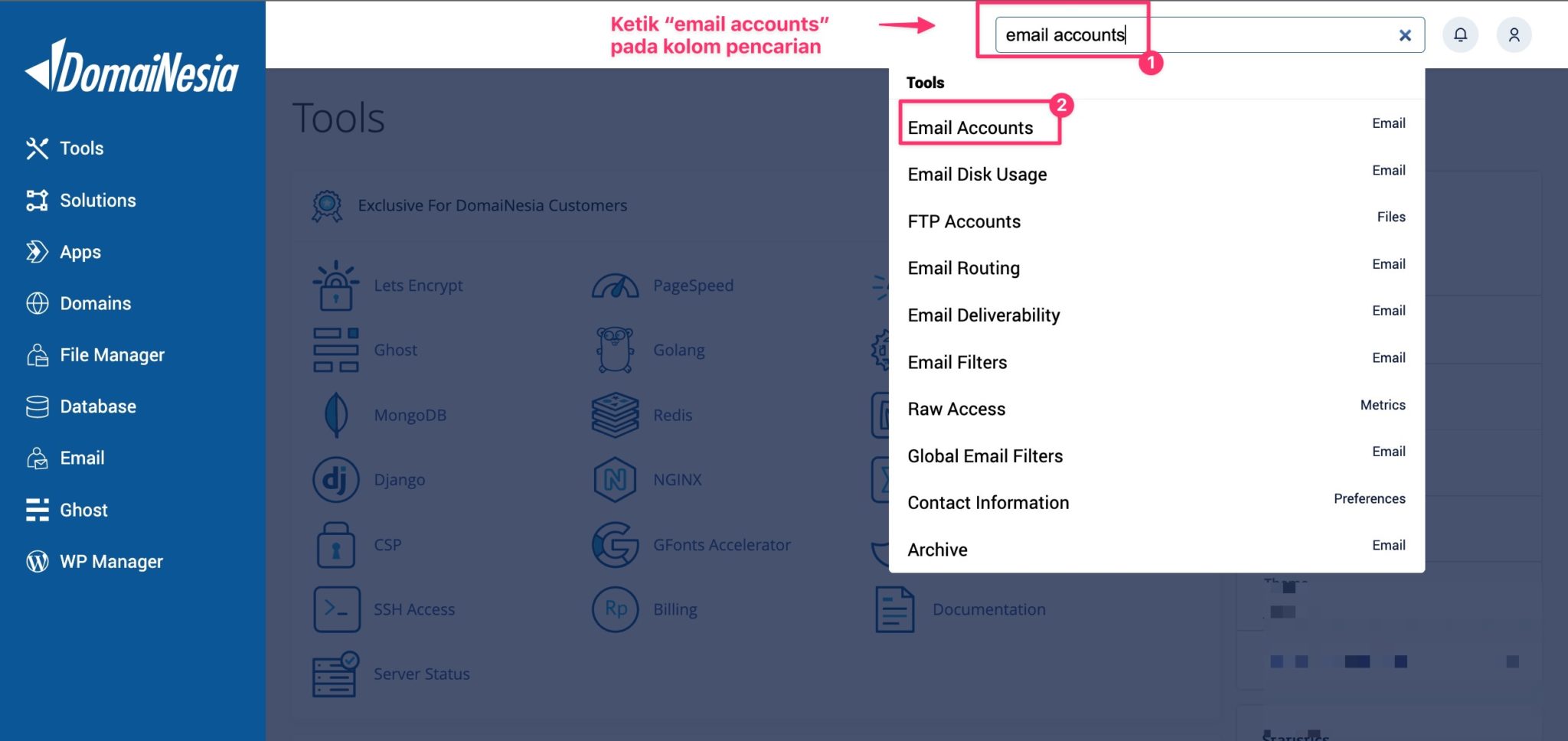1568x741 pixels.
Task: Open FTP Accounts from search results
Action: [963, 221]
